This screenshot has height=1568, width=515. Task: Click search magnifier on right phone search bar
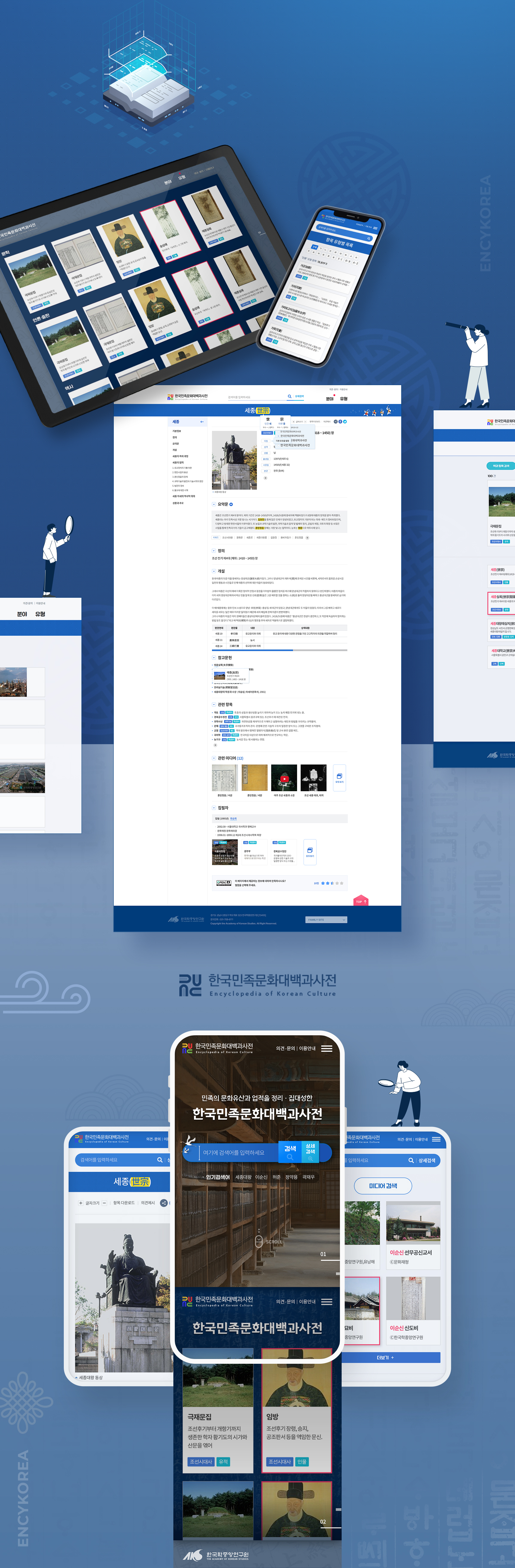411,1160
